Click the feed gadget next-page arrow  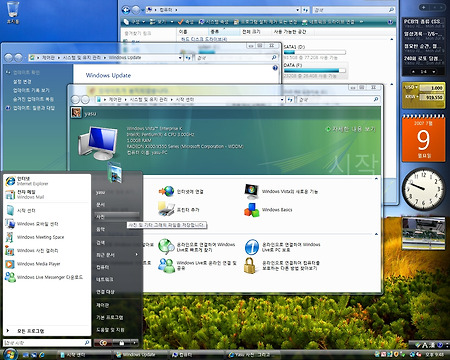pos(433,72)
